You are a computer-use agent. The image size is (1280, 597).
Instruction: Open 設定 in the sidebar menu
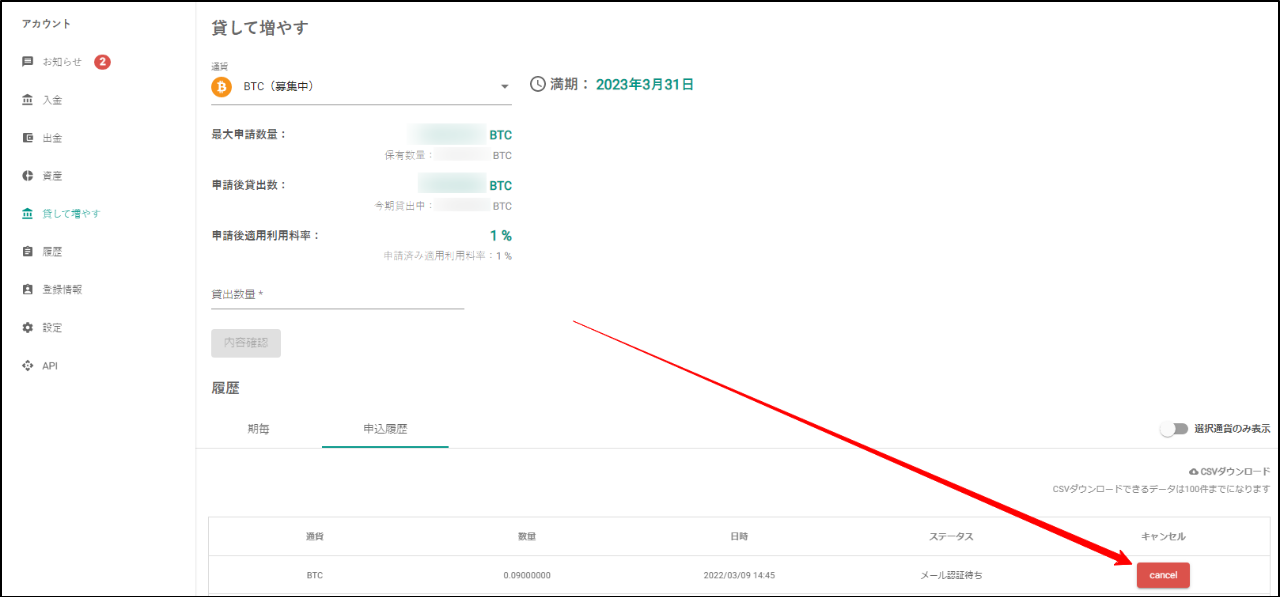pos(52,328)
